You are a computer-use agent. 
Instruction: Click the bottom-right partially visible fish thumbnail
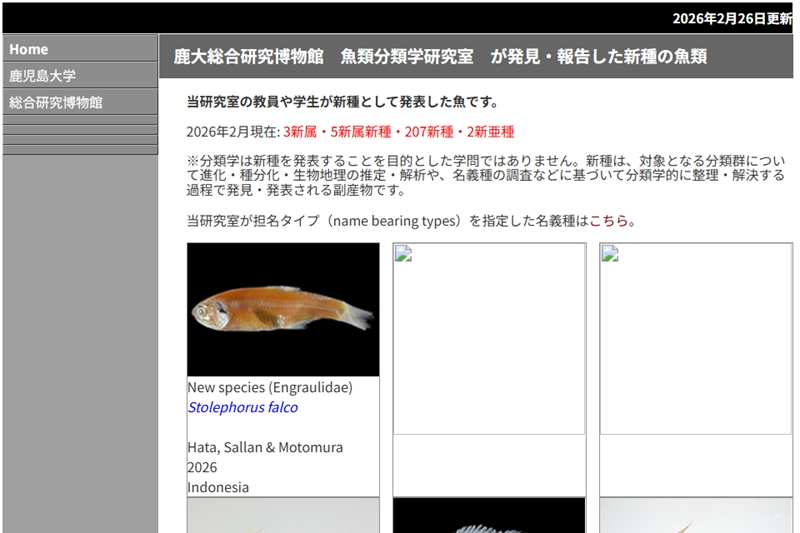pos(695,516)
